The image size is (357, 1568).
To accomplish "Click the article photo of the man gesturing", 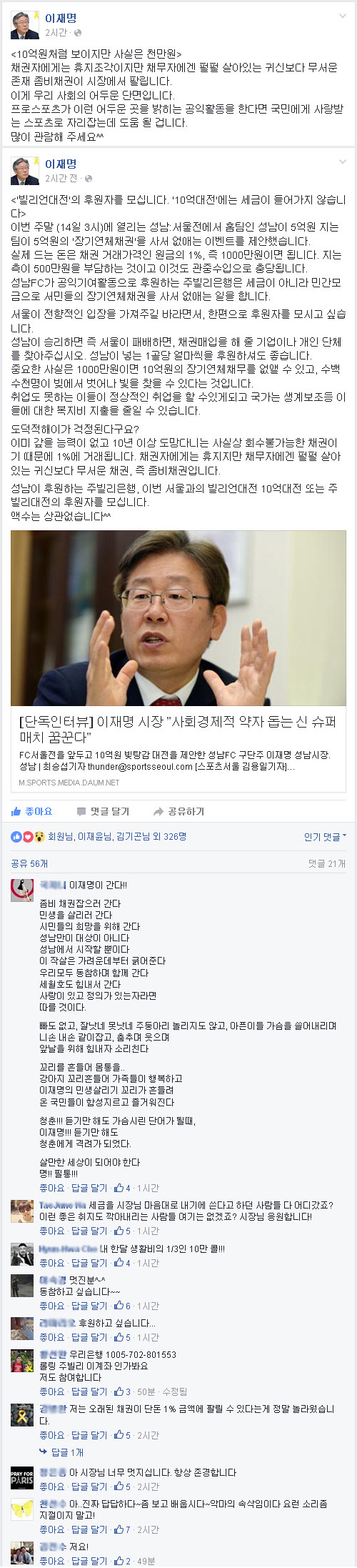I will click(x=178, y=618).
